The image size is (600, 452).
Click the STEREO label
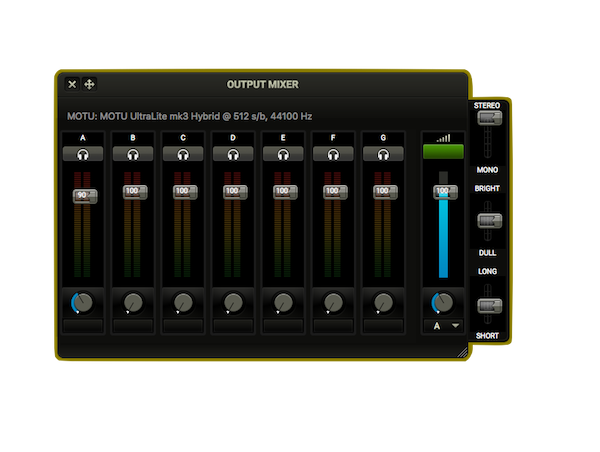point(487,105)
